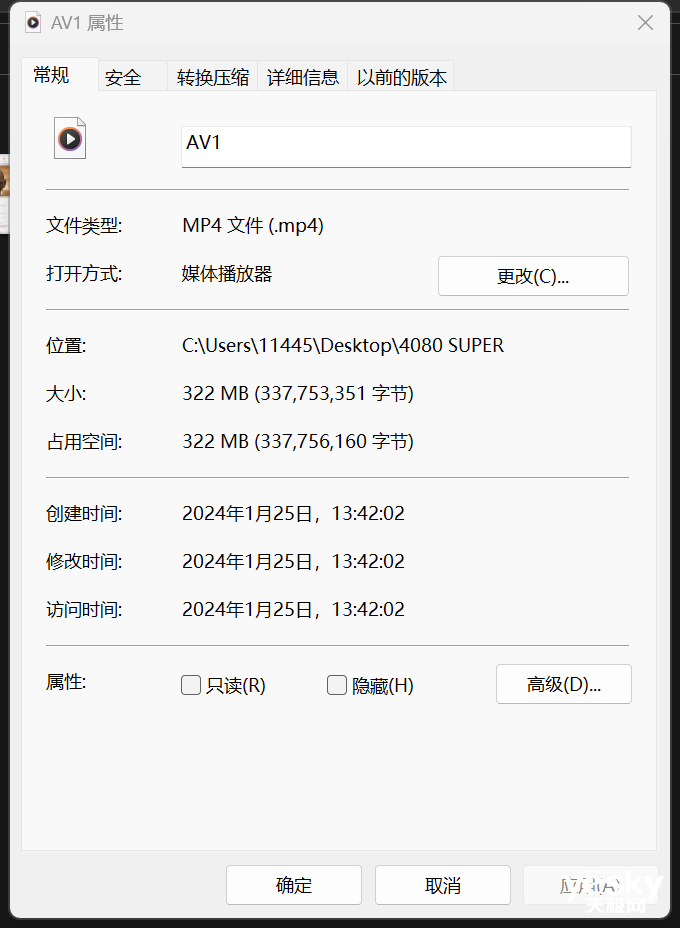
Task: Click the media file icon beside AV1 name
Action: click(x=70, y=138)
